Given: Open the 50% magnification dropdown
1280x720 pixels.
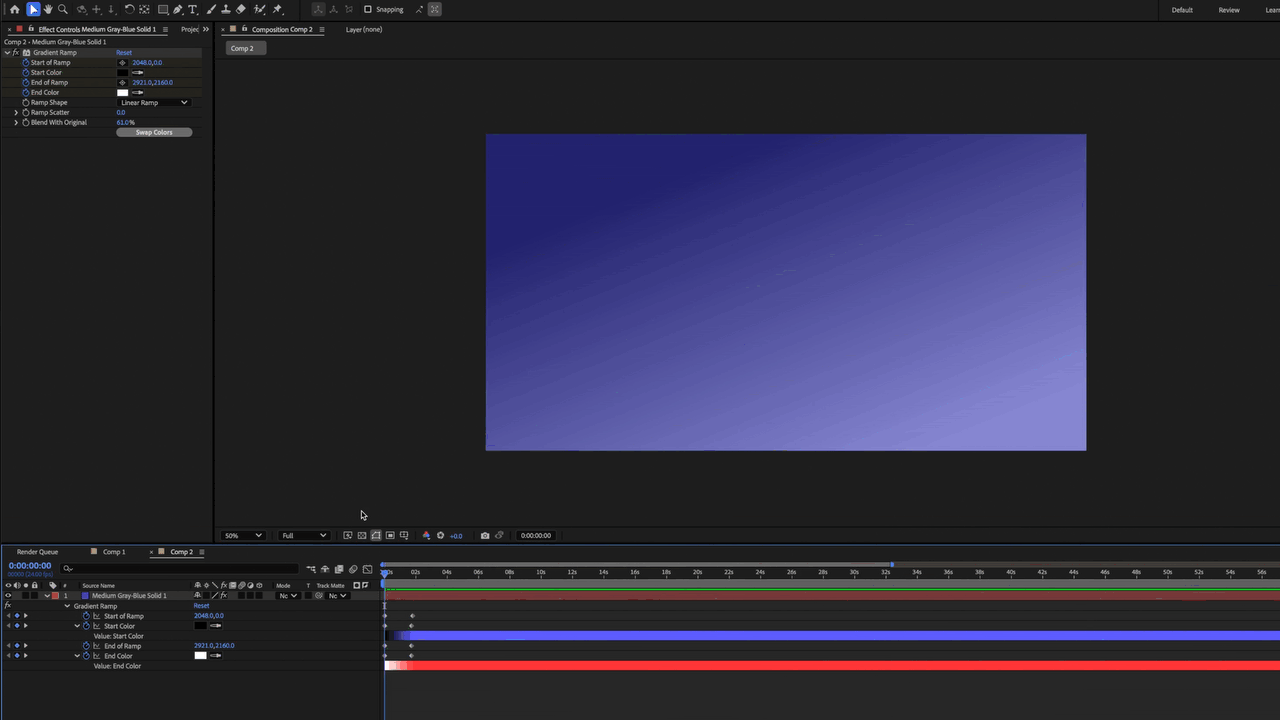Looking at the screenshot, I should coord(243,535).
